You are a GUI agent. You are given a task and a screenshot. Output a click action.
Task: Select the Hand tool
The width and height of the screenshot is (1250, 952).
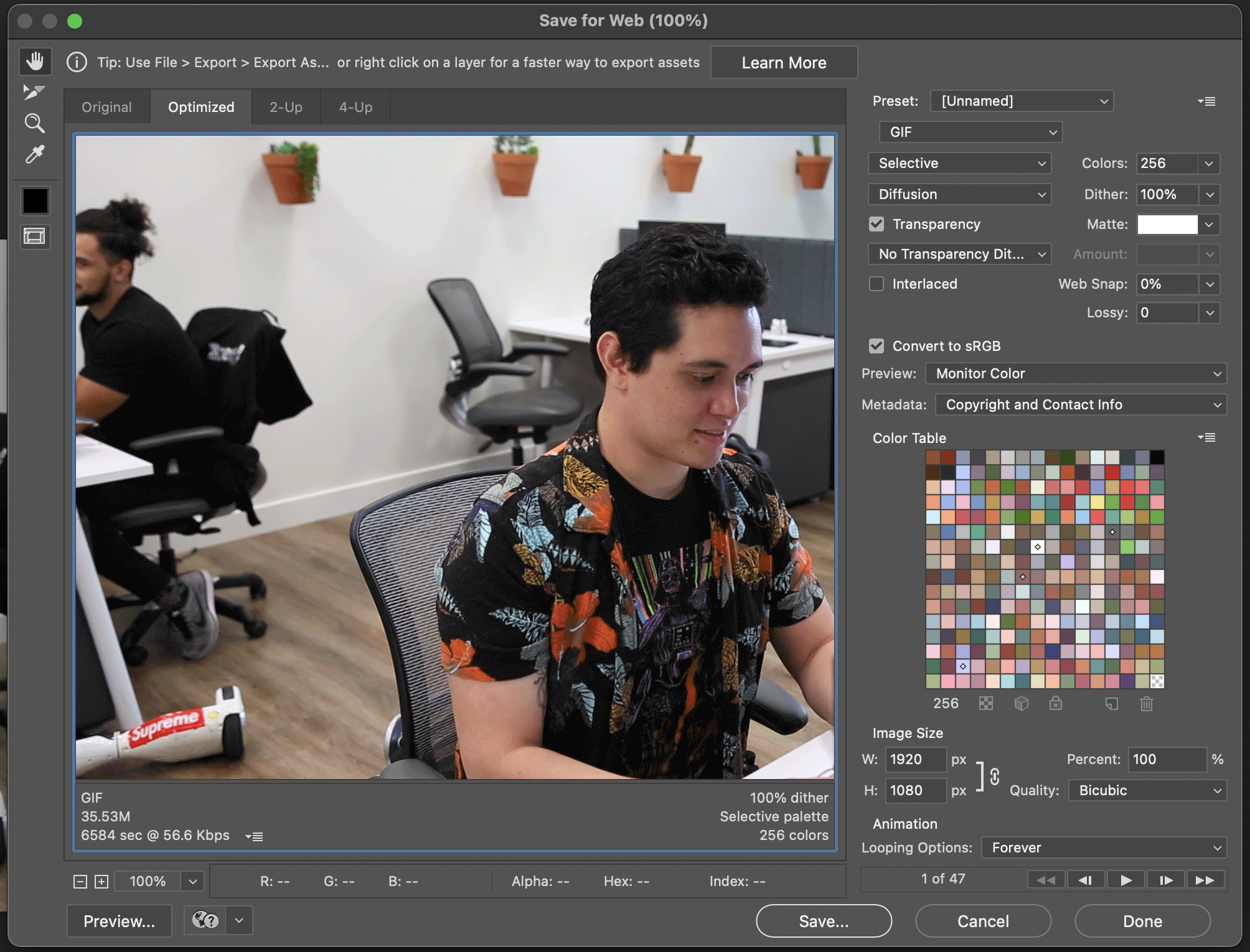click(35, 61)
